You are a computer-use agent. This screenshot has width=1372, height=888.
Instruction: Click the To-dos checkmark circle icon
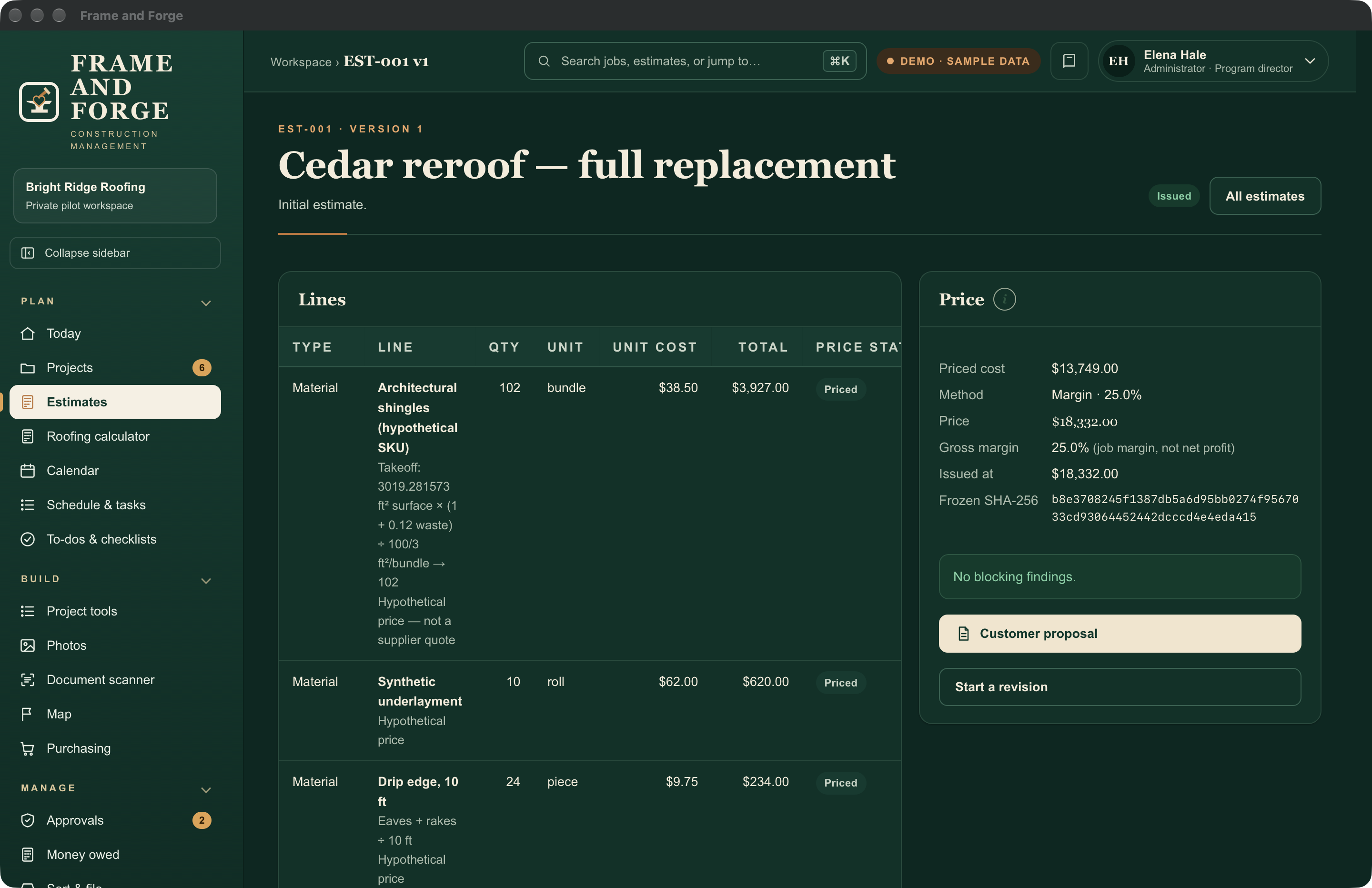point(28,539)
